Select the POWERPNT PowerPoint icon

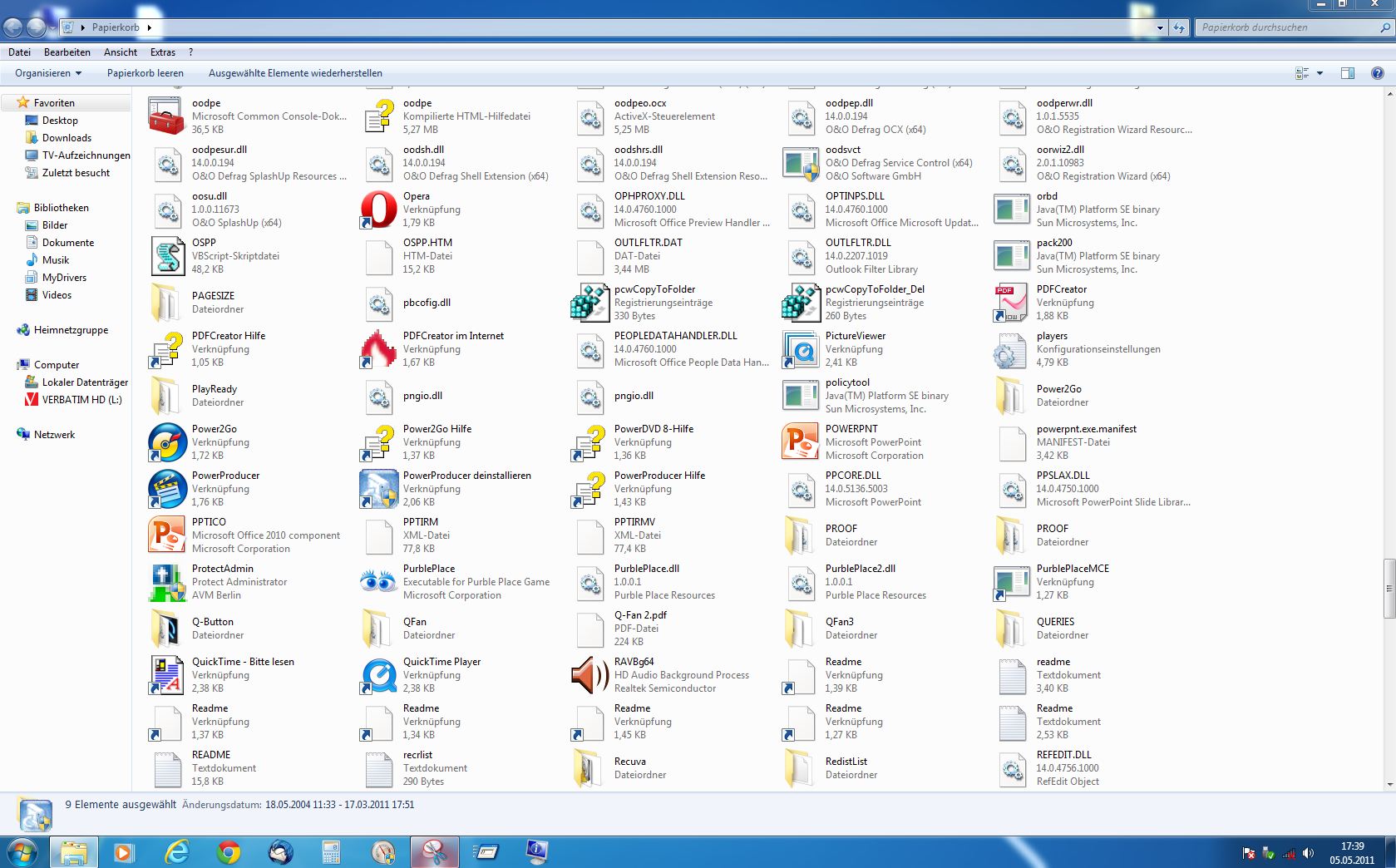[x=802, y=442]
